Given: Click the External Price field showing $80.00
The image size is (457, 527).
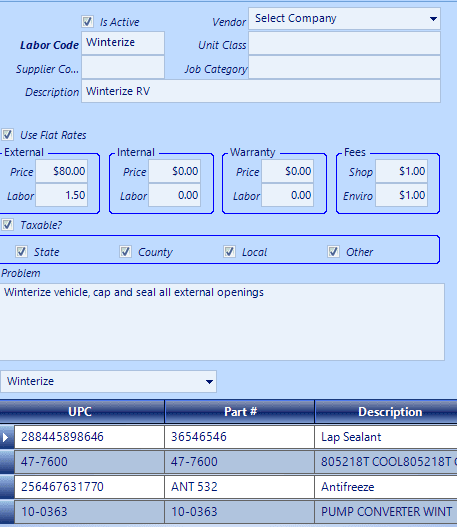Looking at the screenshot, I should (x=62, y=171).
